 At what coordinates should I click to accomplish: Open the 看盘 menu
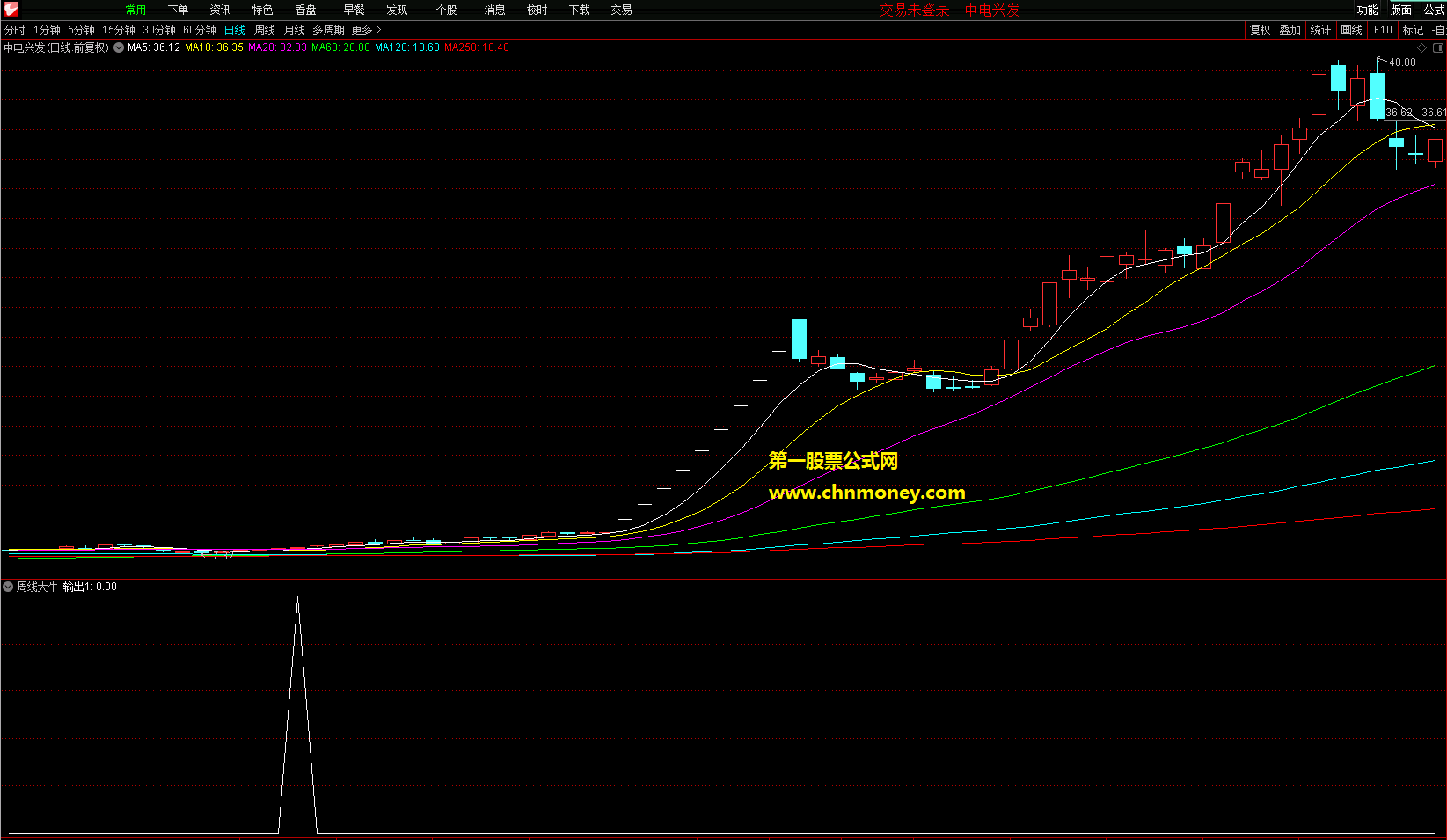[305, 10]
